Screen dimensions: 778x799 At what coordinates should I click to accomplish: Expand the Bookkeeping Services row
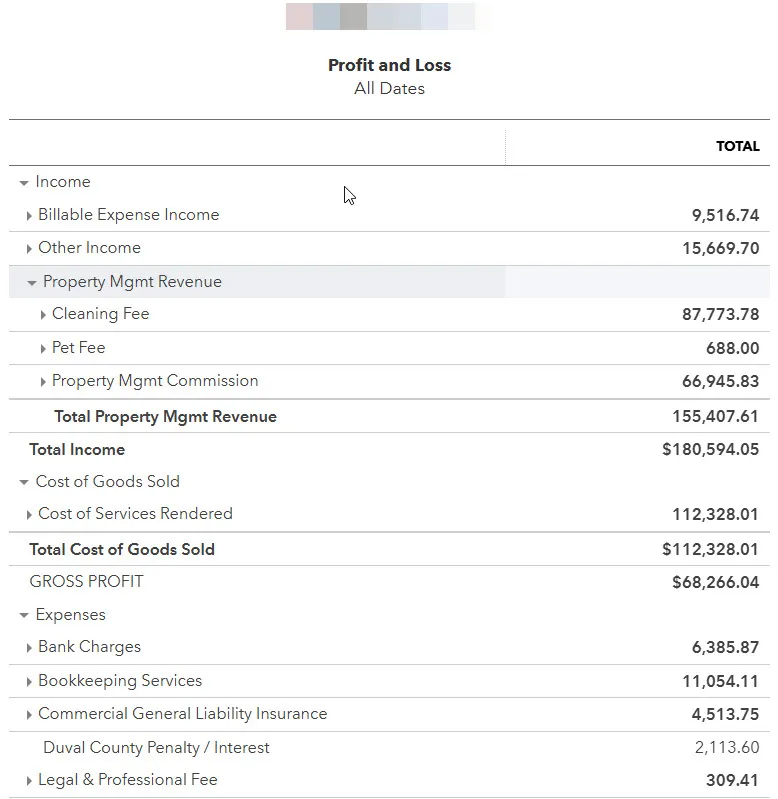click(29, 682)
